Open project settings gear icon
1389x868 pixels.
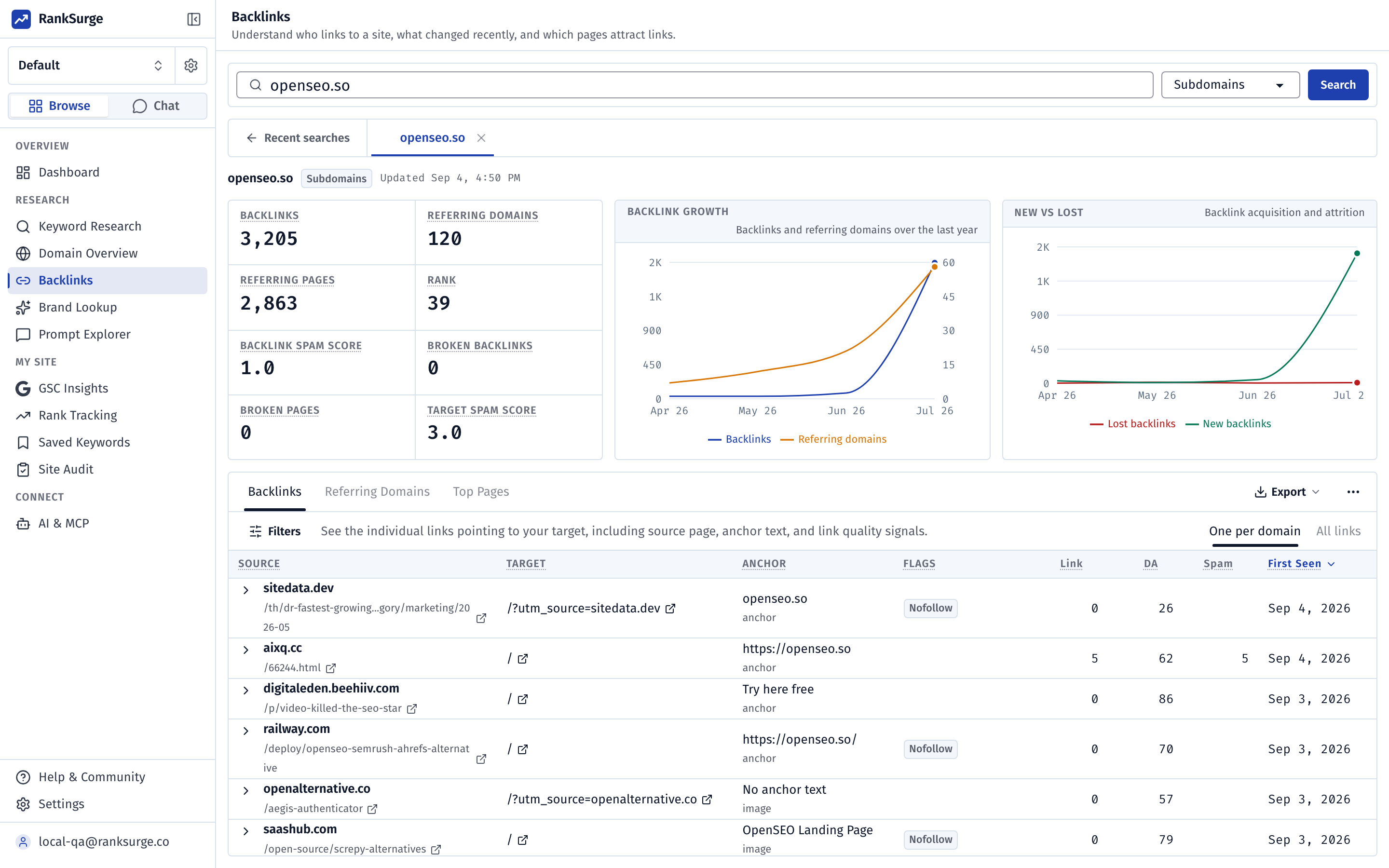click(x=191, y=66)
